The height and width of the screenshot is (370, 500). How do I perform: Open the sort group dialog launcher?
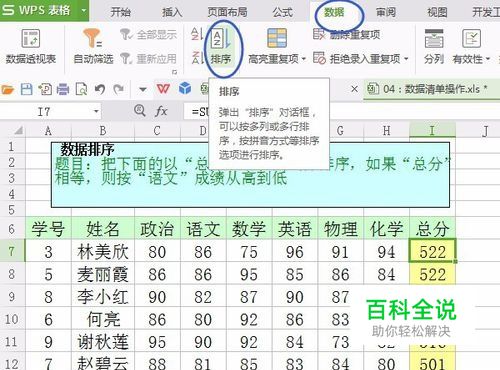tap(174, 72)
